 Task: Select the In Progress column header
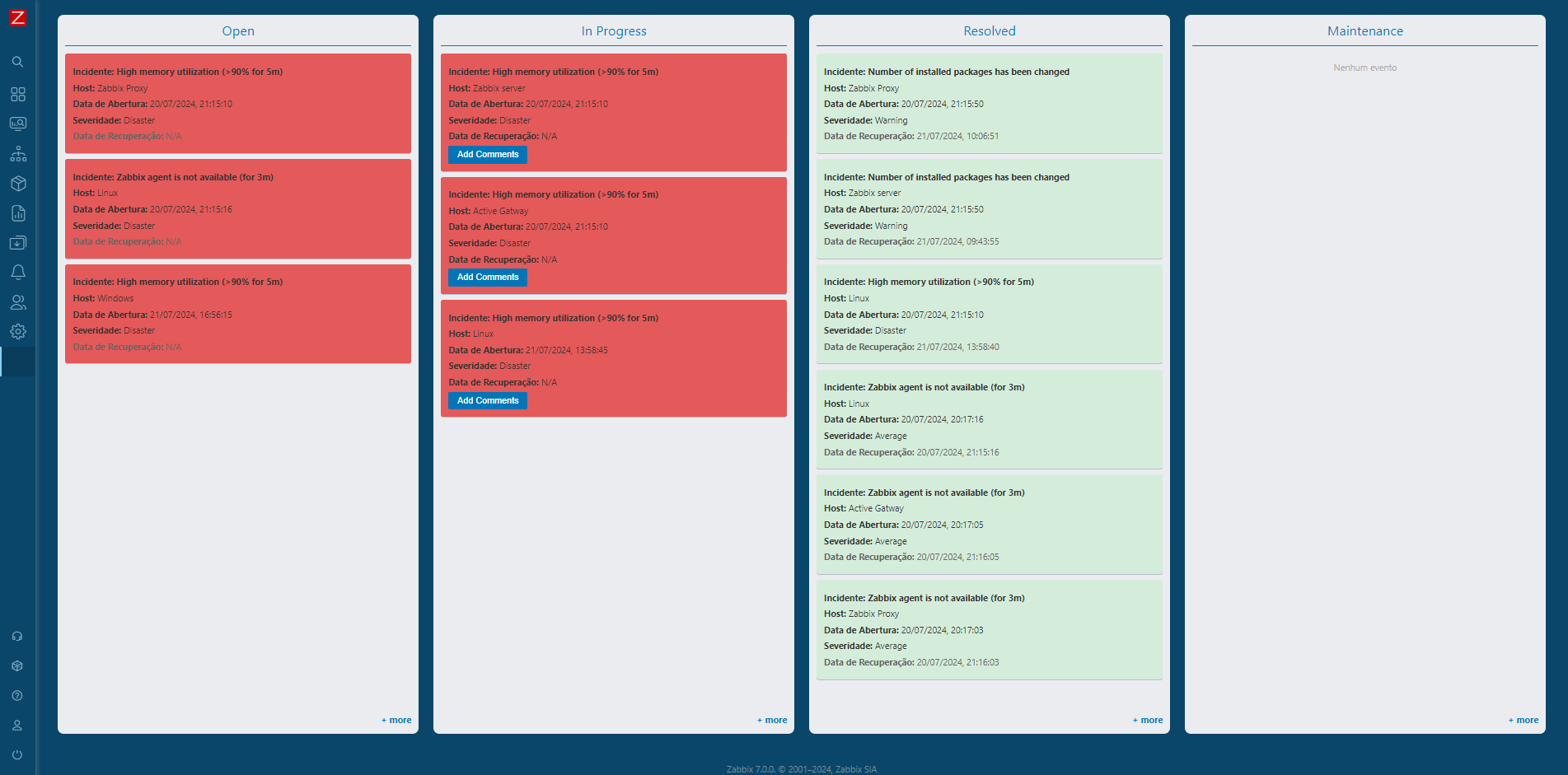[x=614, y=31]
